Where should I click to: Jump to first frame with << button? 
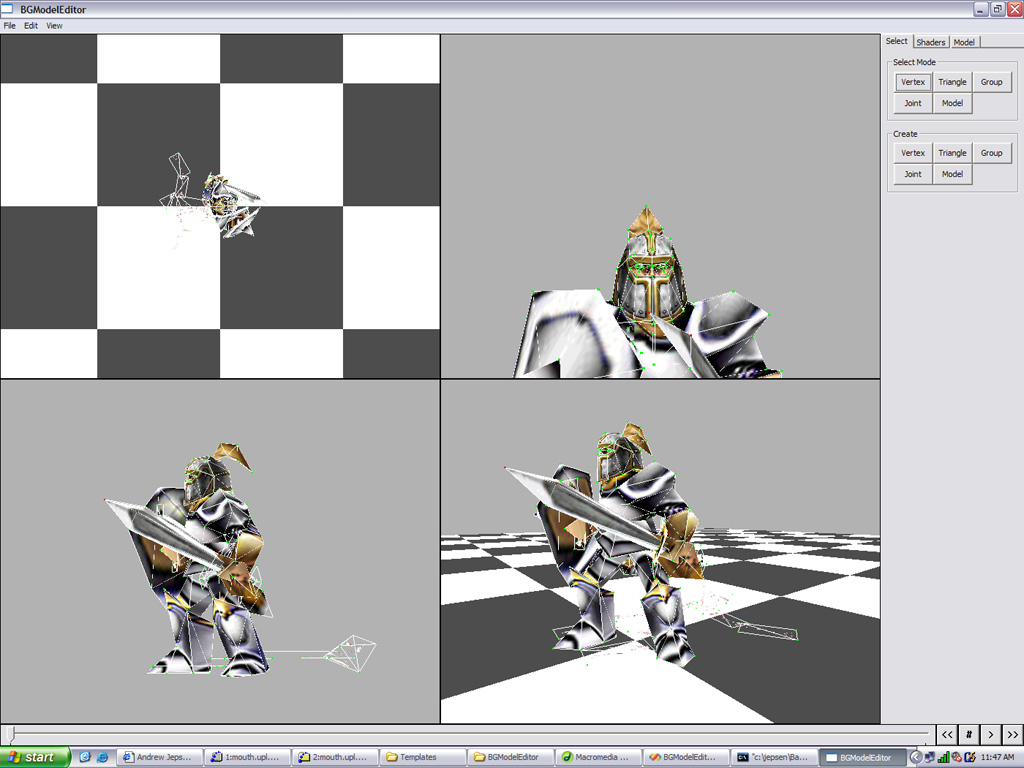(948, 734)
